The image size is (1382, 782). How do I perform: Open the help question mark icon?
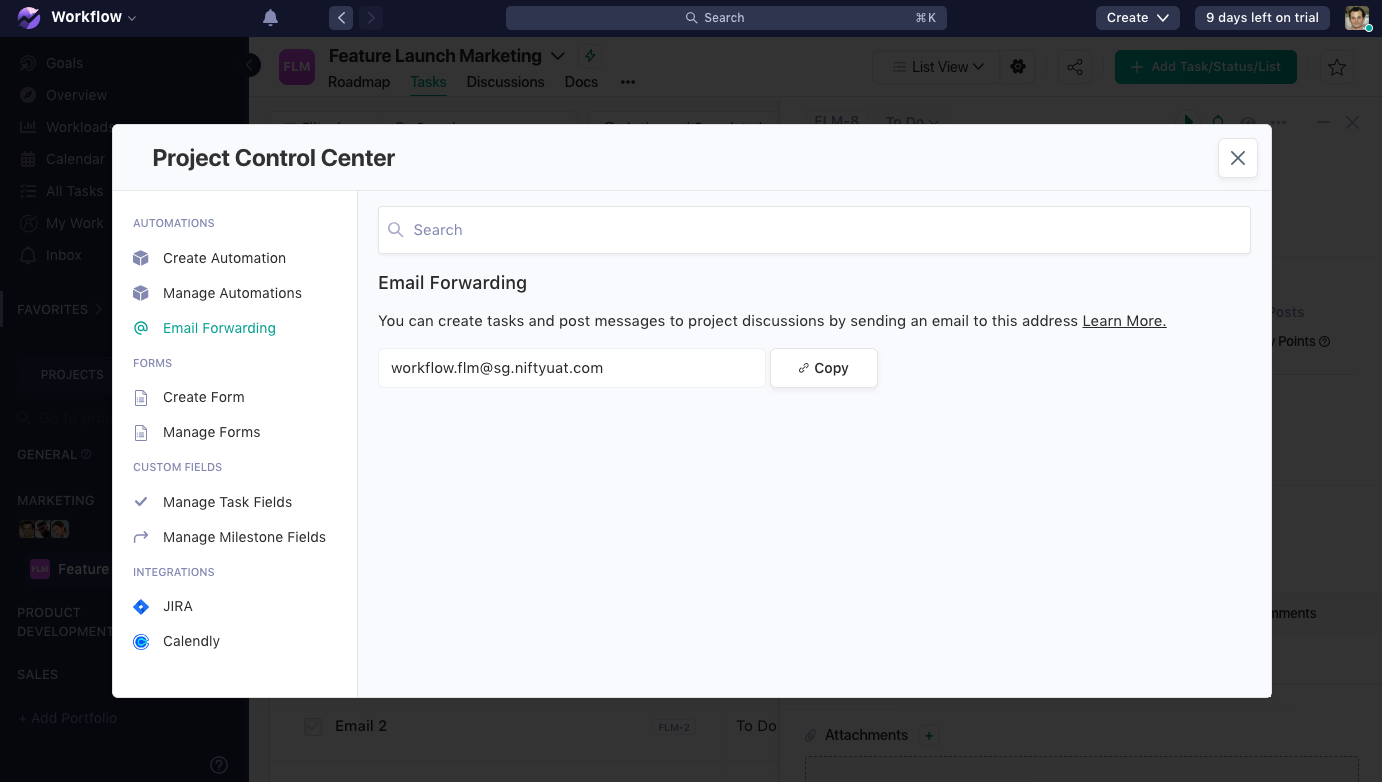point(219,765)
